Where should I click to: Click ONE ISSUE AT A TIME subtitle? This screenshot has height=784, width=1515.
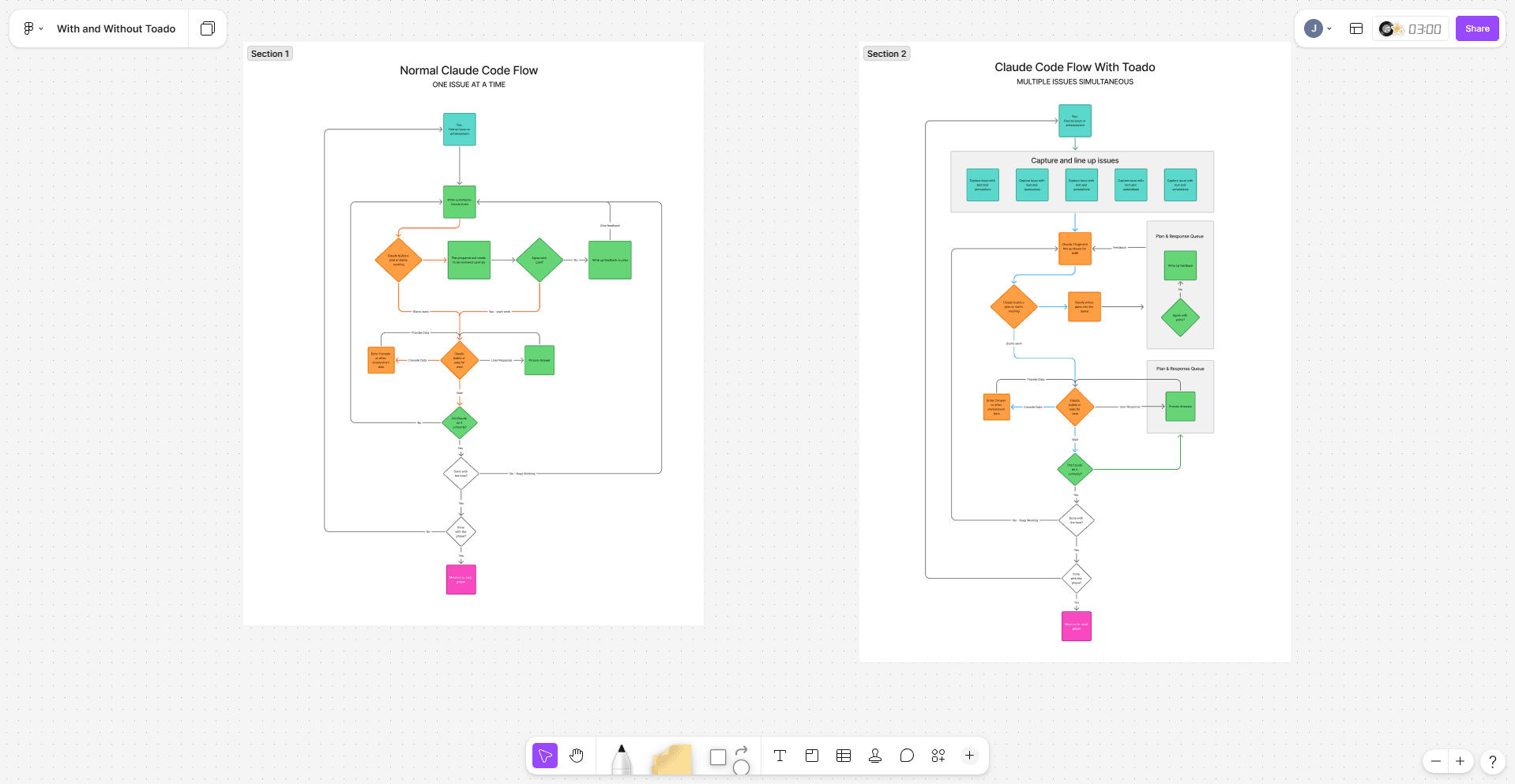coord(468,84)
